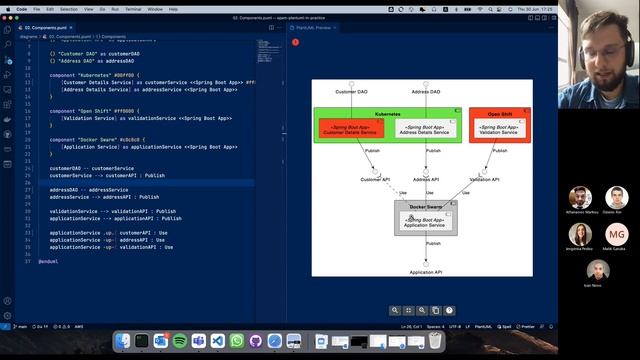Click the remote window indicator in status bar
640x360 pixels.
5,327
